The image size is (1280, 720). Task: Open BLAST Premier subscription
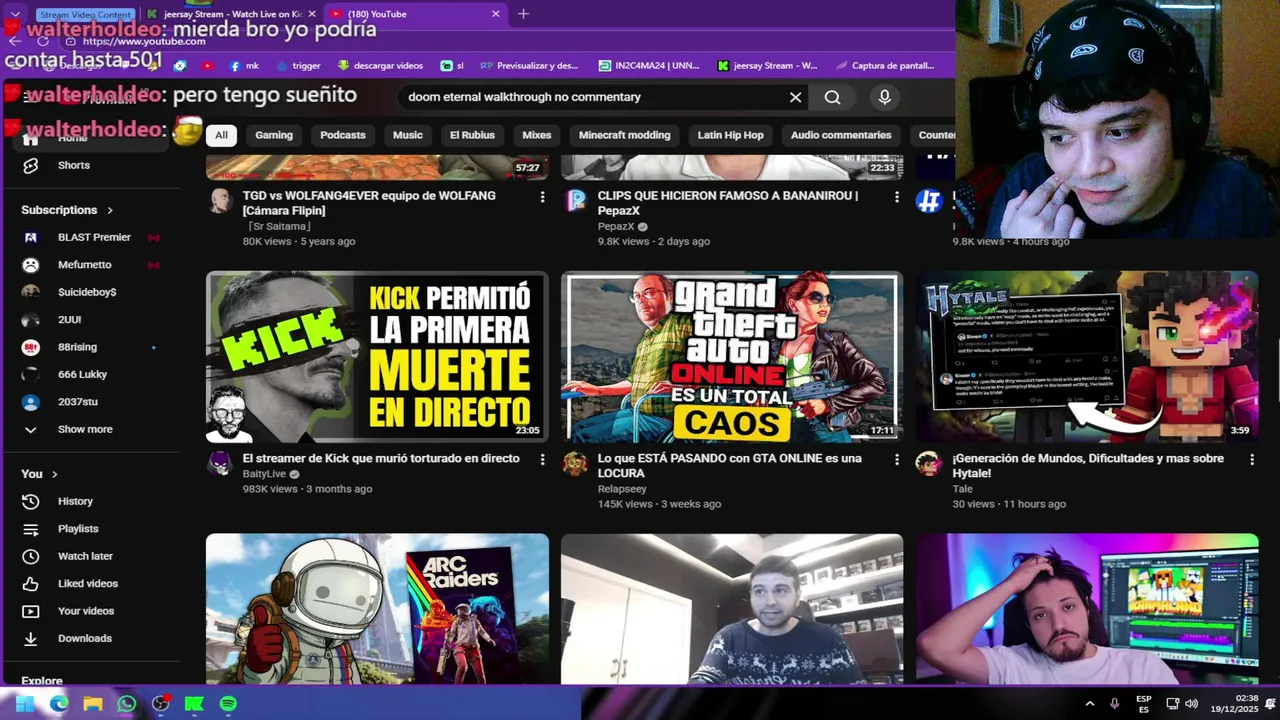tap(92, 237)
